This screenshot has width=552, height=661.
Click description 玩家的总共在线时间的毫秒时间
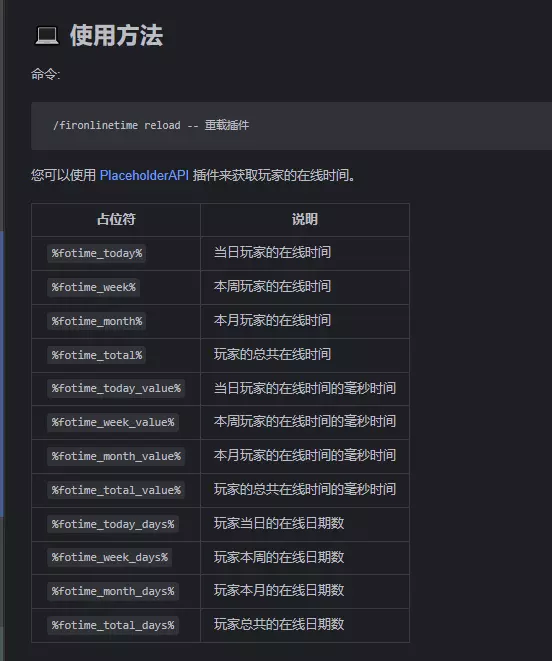coord(304,489)
